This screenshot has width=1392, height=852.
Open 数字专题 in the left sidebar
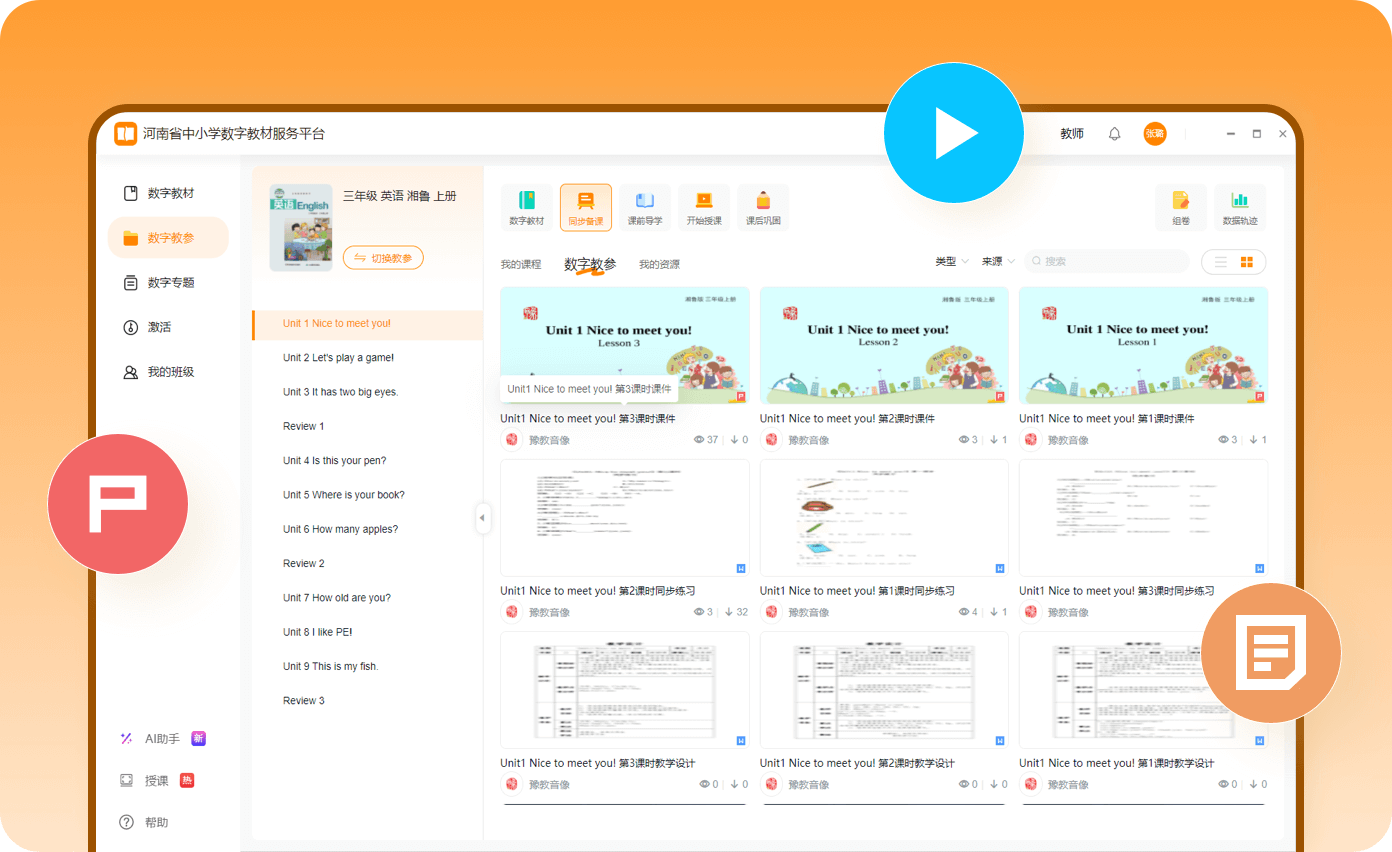coord(168,283)
